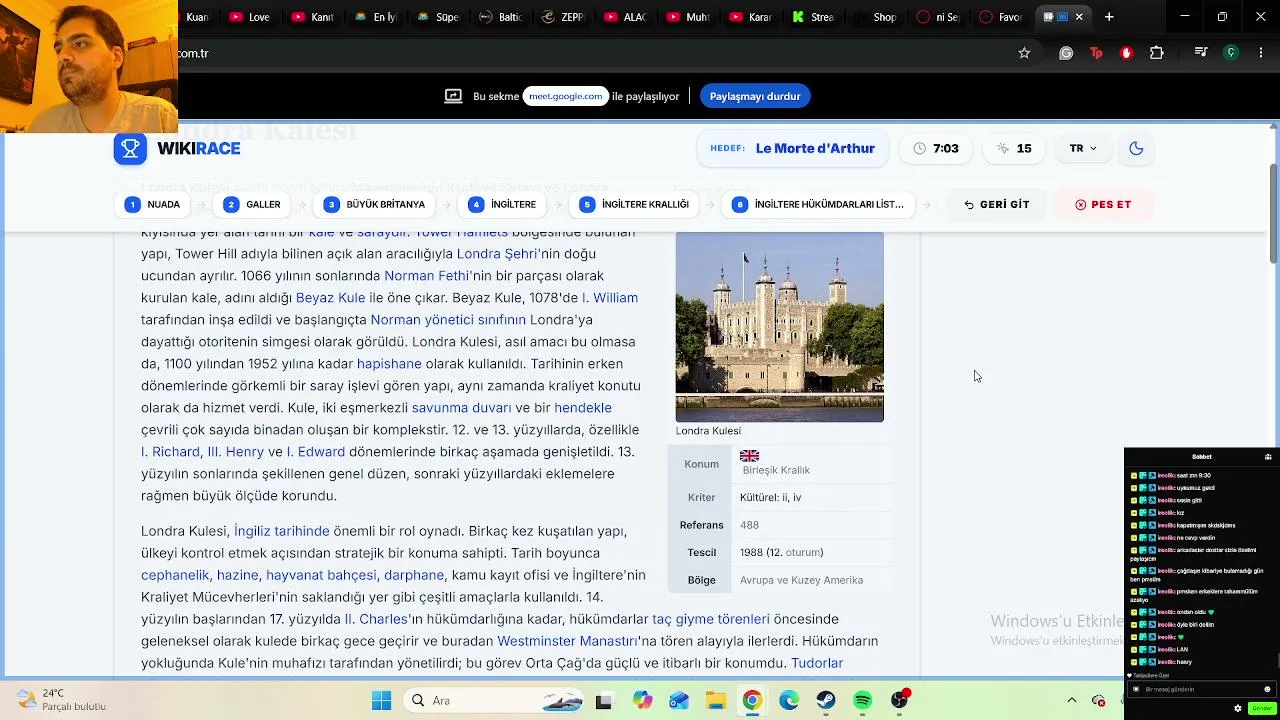Open the Londra Şehri link
Image resolution: width=1280 pixels, height=720 pixels.
point(498,254)
